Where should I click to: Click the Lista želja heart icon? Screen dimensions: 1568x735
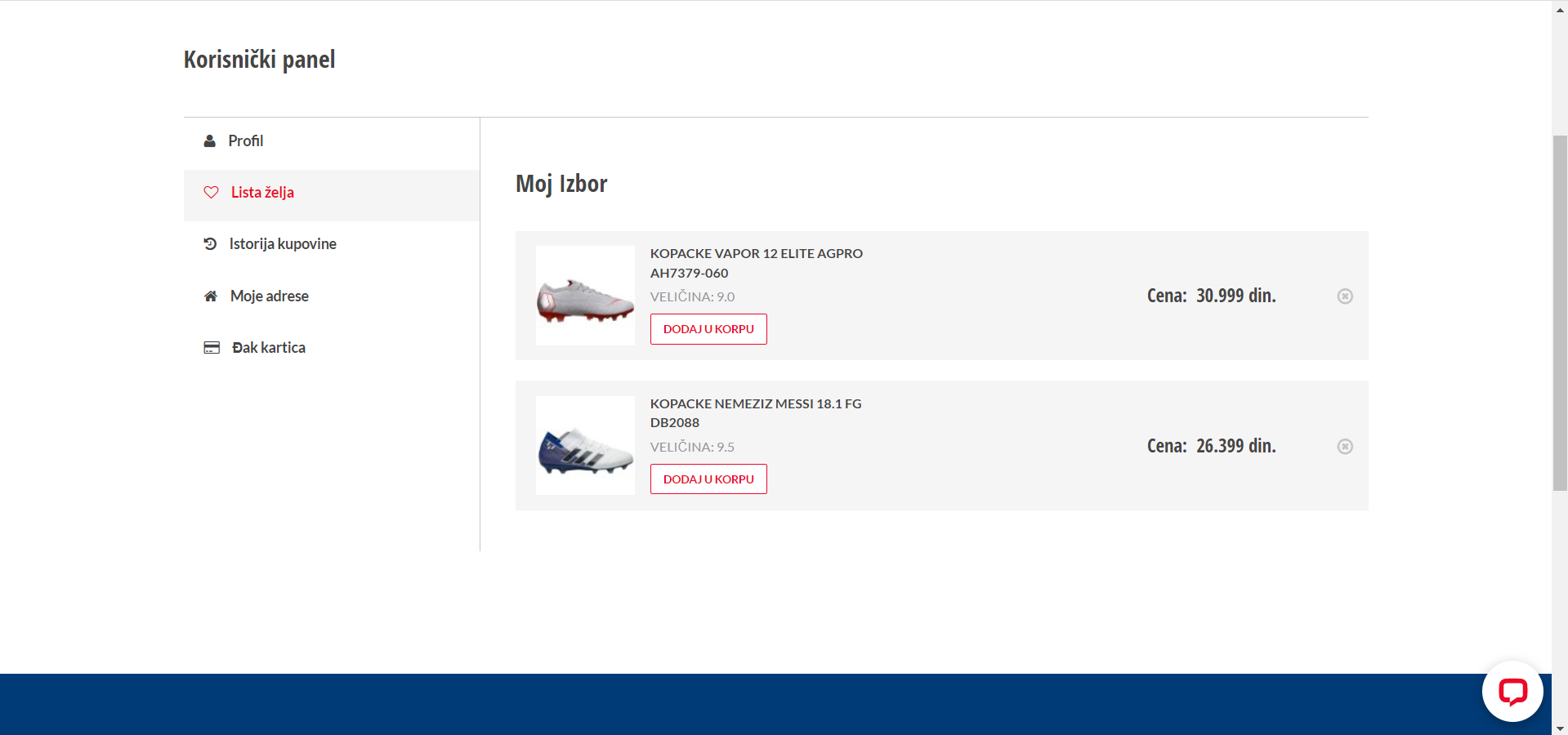pyautogui.click(x=211, y=193)
